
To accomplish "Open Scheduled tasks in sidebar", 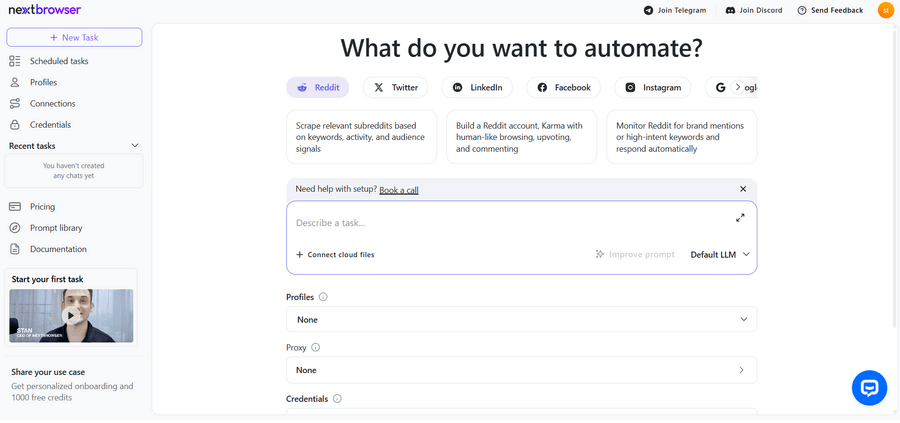I will click(x=58, y=61).
